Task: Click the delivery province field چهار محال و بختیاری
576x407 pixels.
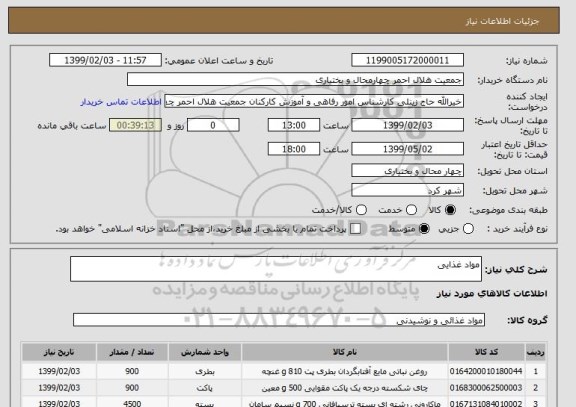Action: click(407, 171)
